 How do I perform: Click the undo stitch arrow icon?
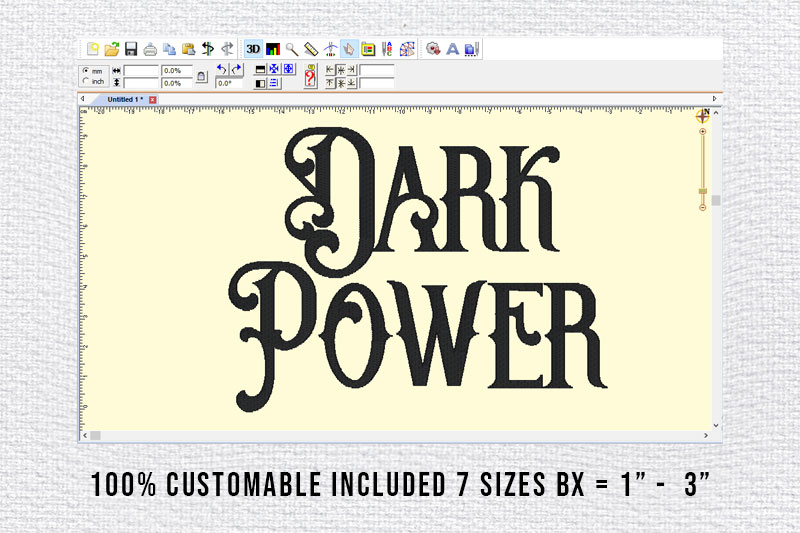click(208, 49)
